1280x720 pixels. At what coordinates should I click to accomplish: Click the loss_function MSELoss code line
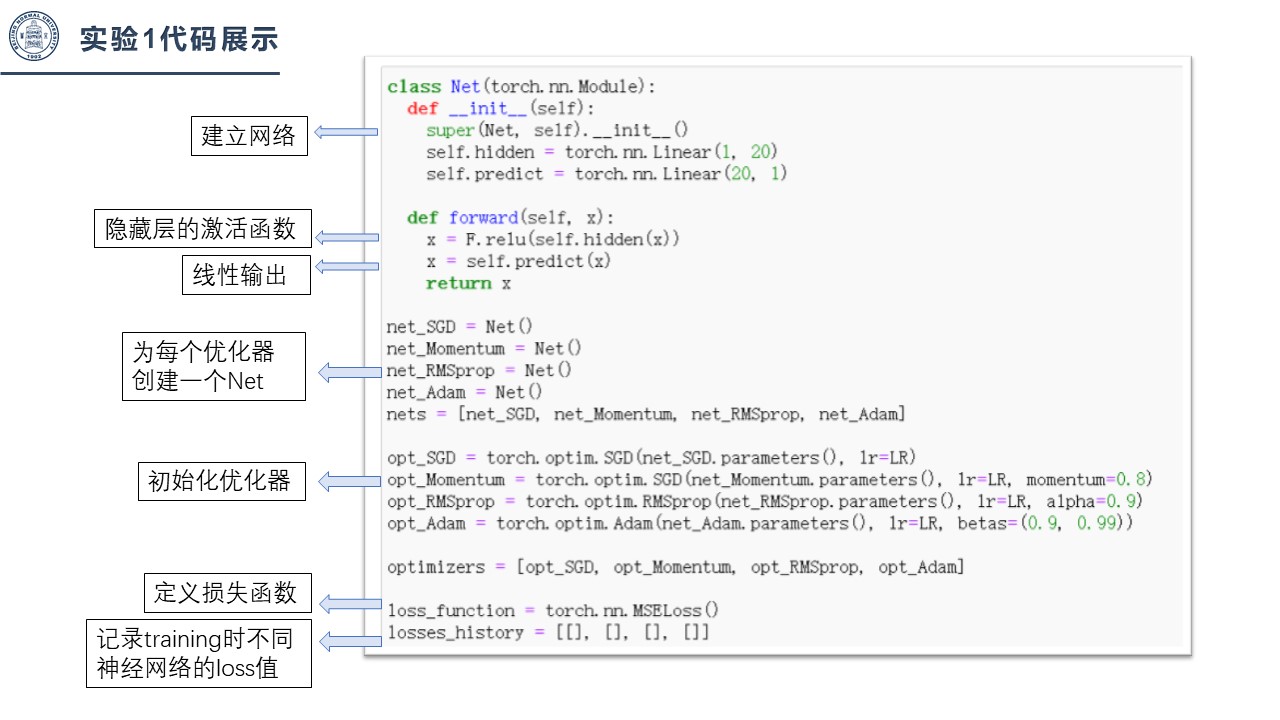(x=553, y=610)
